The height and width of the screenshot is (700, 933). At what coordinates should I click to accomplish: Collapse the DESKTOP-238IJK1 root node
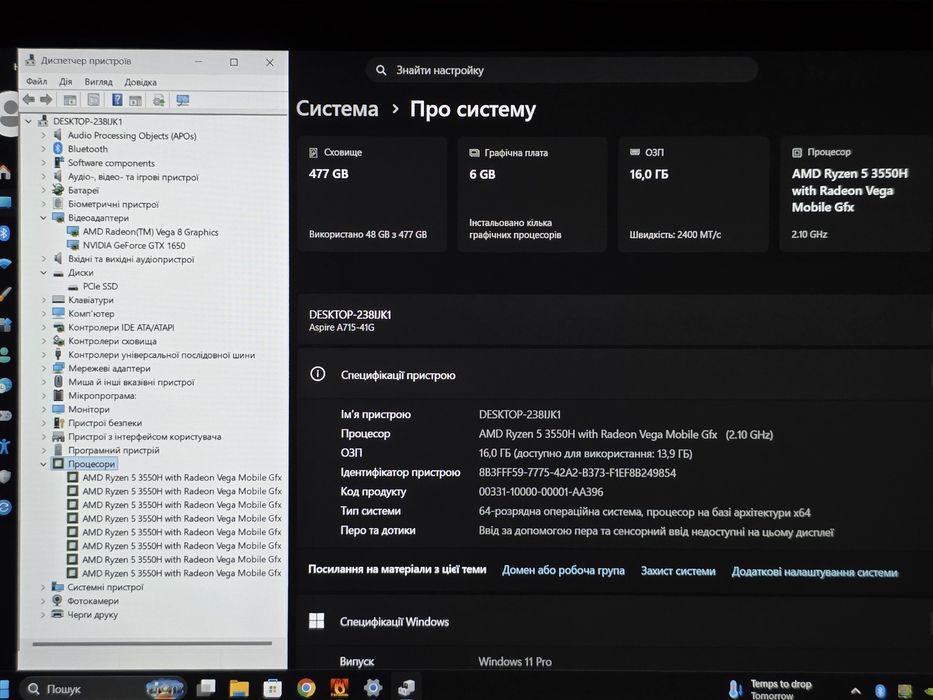point(28,121)
